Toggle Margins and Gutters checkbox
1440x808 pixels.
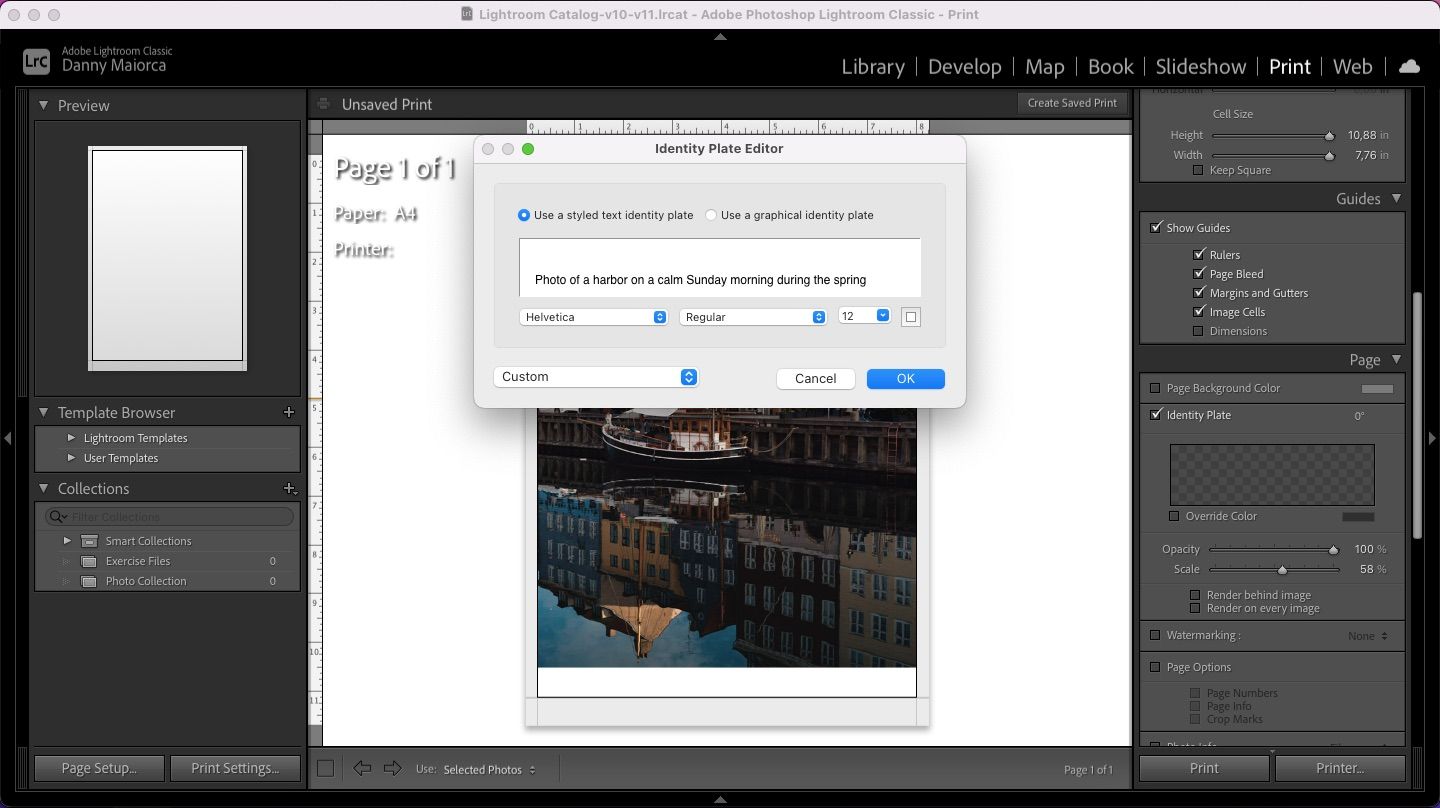[1198, 292]
